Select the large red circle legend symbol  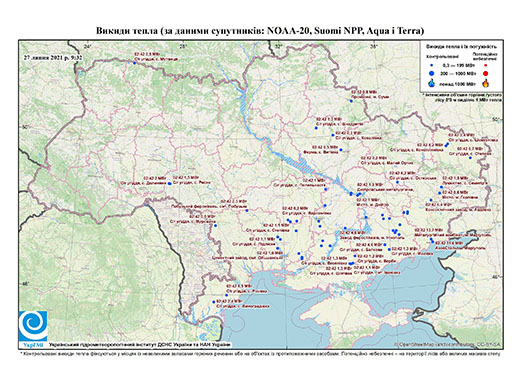pyautogui.click(x=486, y=73)
